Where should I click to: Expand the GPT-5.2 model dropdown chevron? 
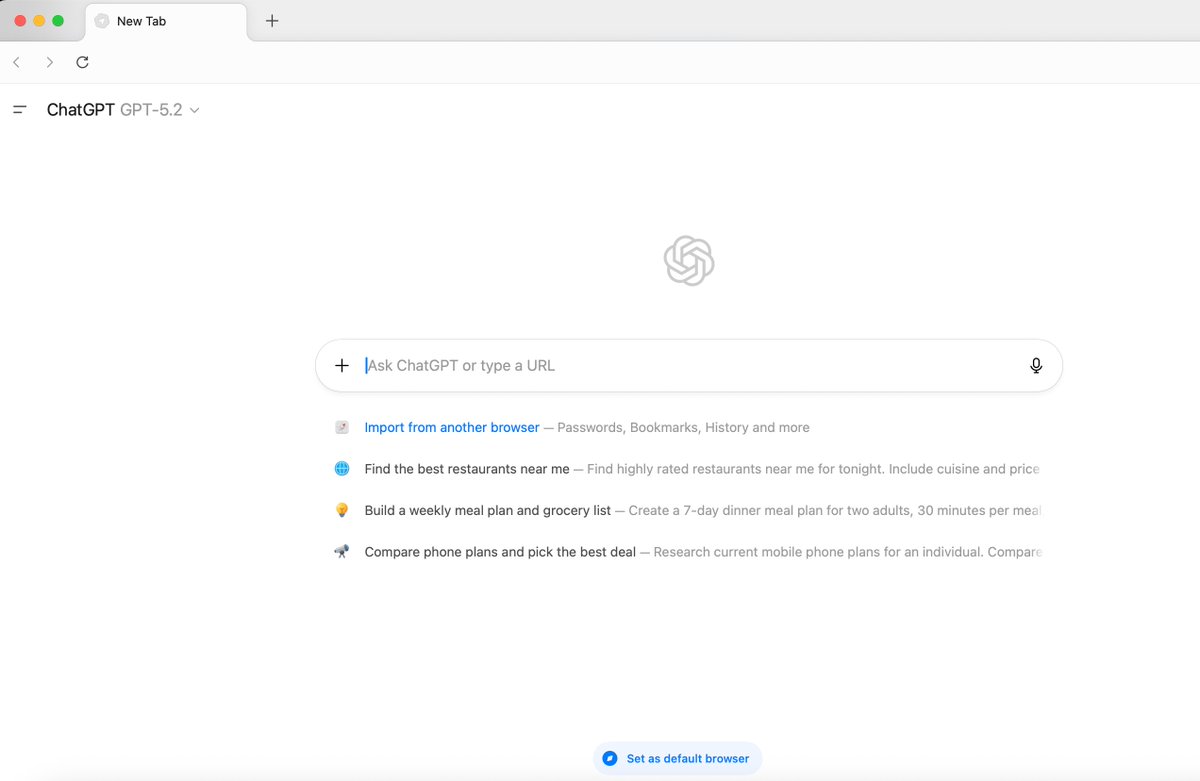click(195, 111)
